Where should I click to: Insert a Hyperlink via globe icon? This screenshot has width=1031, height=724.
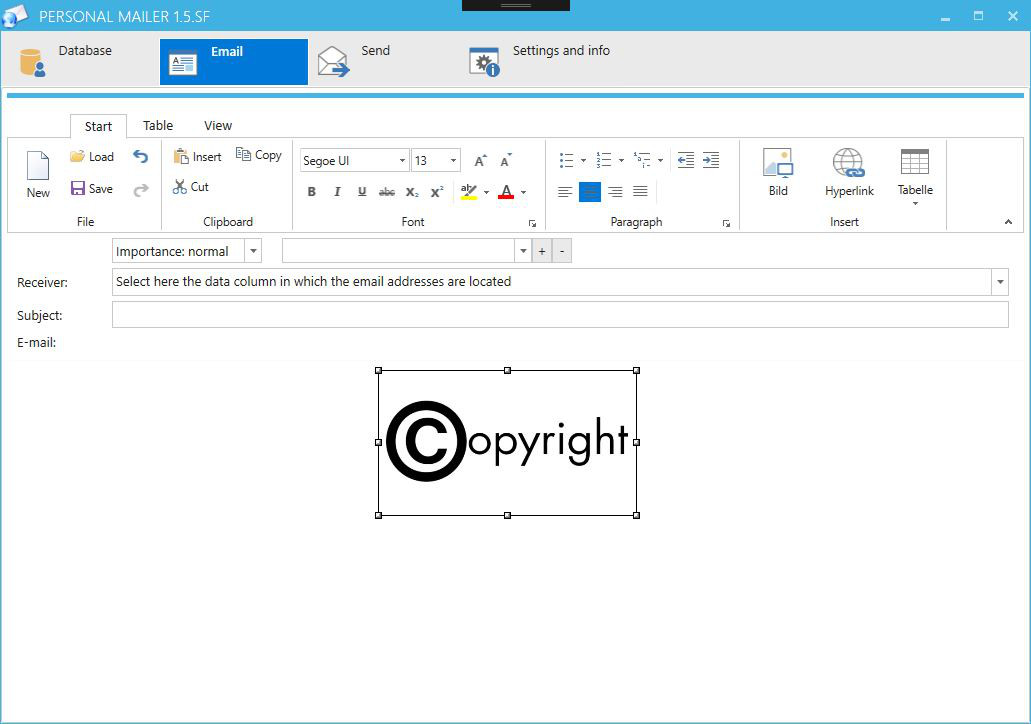[848, 162]
